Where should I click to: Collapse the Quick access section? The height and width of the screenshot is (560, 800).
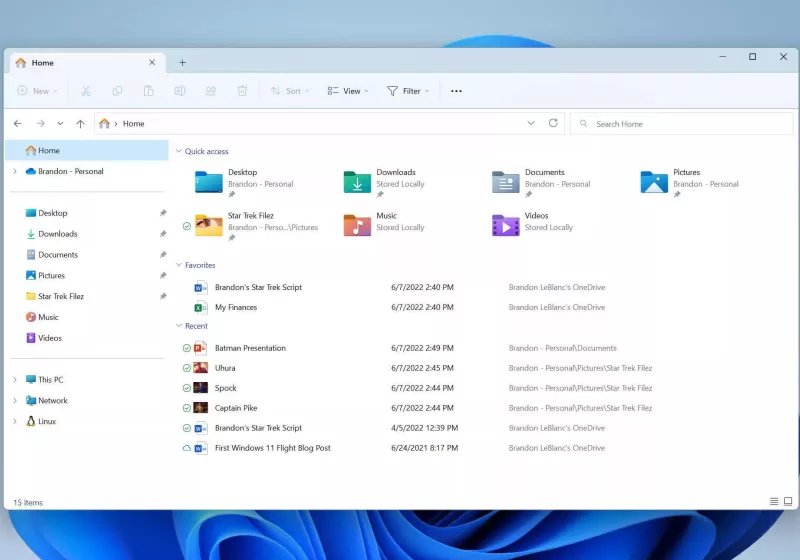coord(179,152)
